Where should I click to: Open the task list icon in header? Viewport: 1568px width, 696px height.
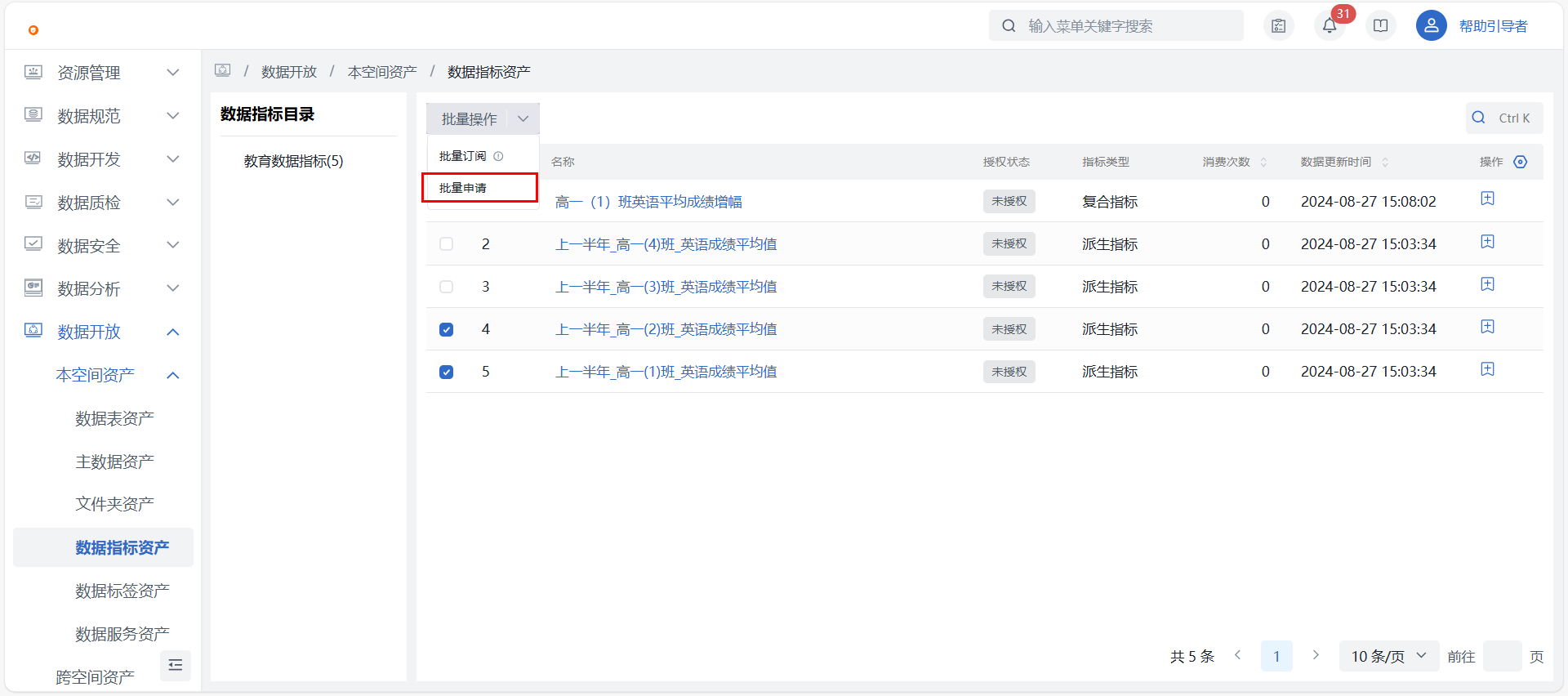tap(1279, 26)
